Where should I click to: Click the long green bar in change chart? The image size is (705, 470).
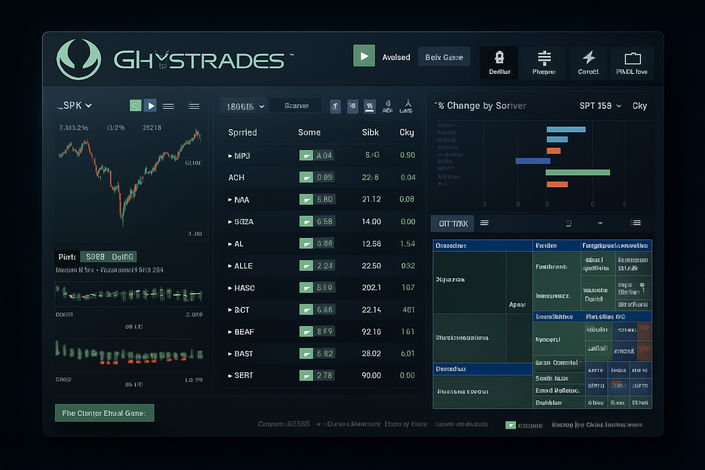pos(577,172)
